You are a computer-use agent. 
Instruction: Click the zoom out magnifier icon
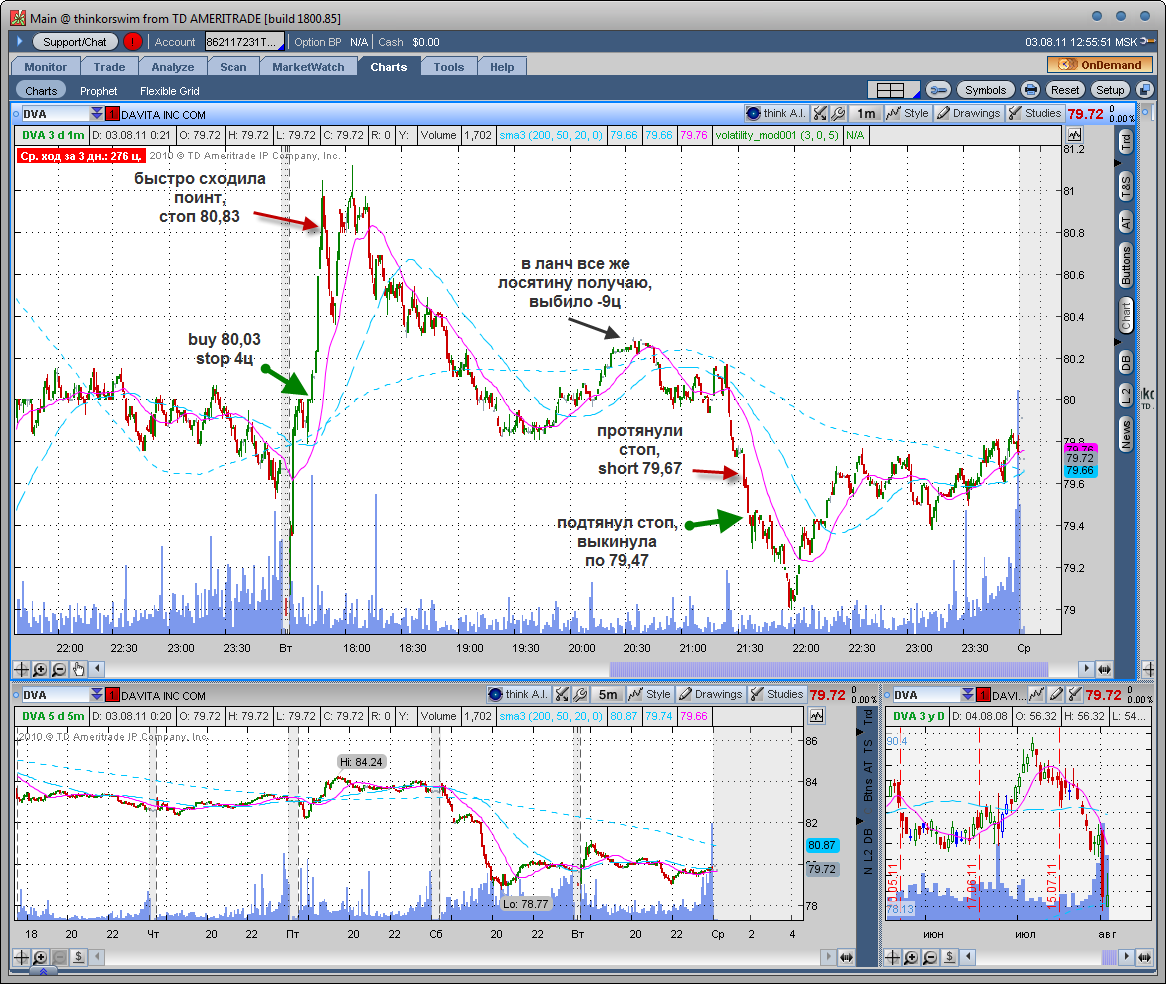coord(59,669)
